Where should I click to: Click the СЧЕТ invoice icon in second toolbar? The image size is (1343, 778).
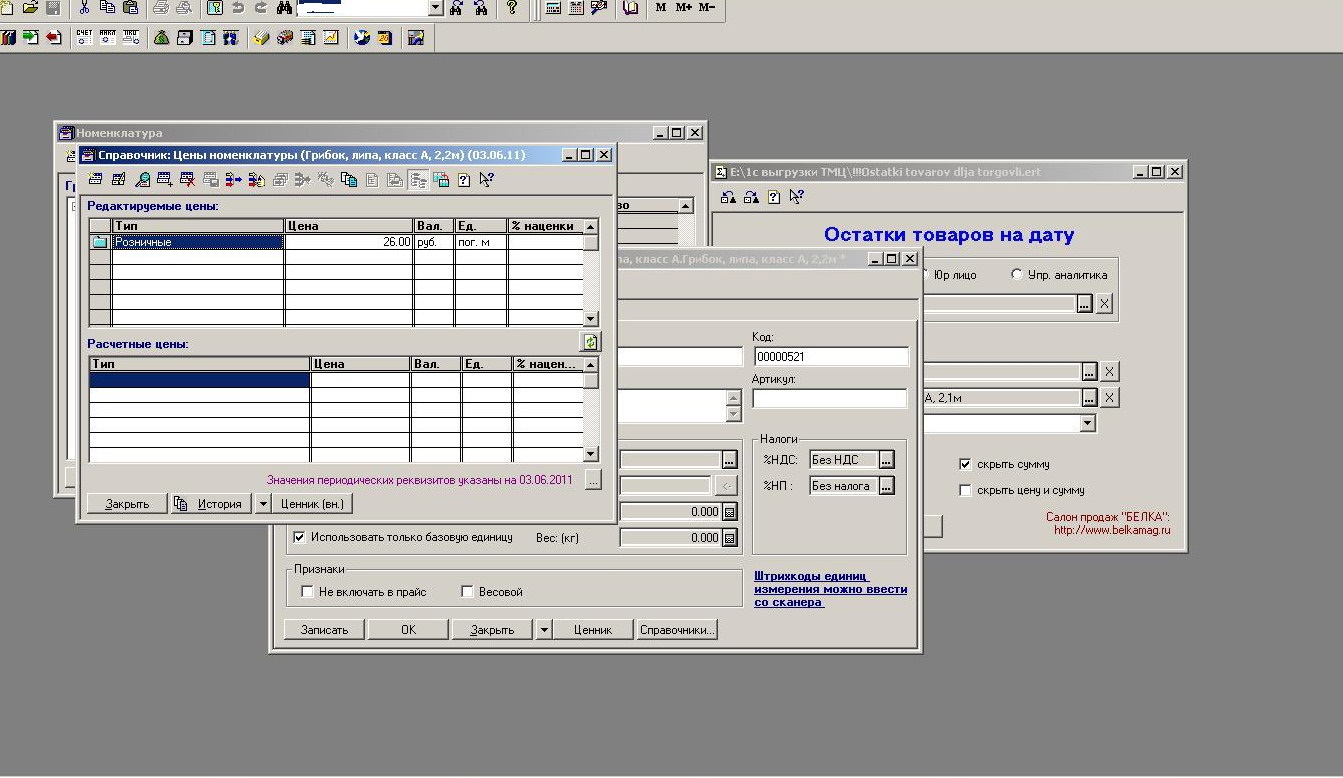pyautogui.click(x=84, y=38)
